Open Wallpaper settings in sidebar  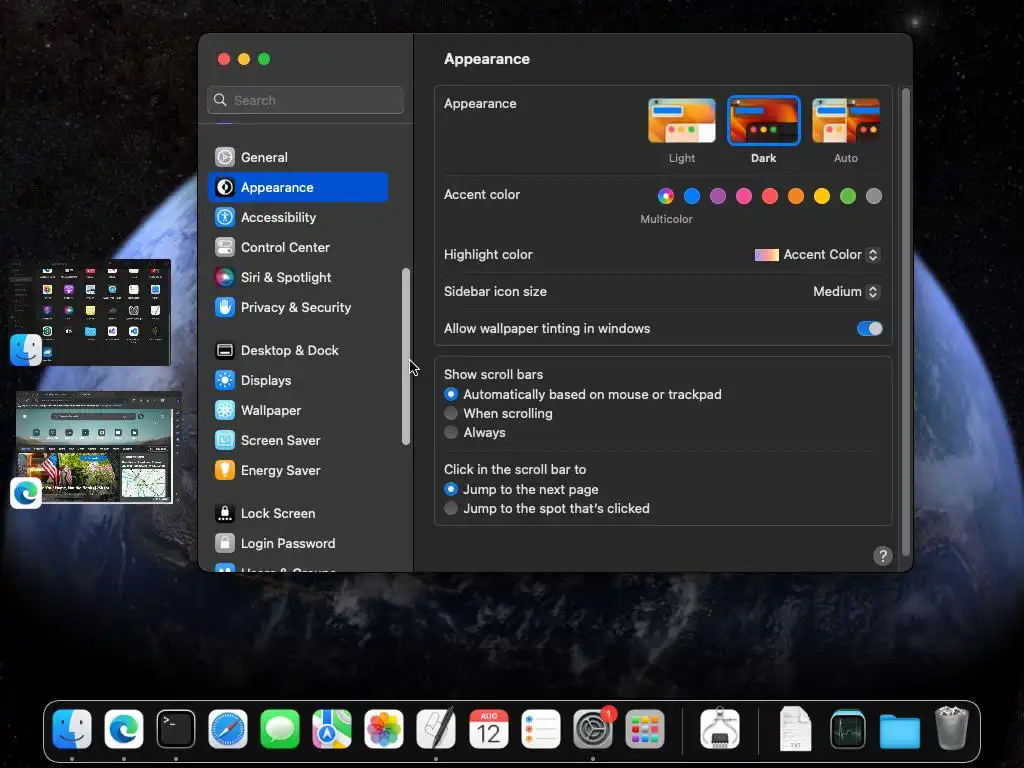click(x=298, y=411)
